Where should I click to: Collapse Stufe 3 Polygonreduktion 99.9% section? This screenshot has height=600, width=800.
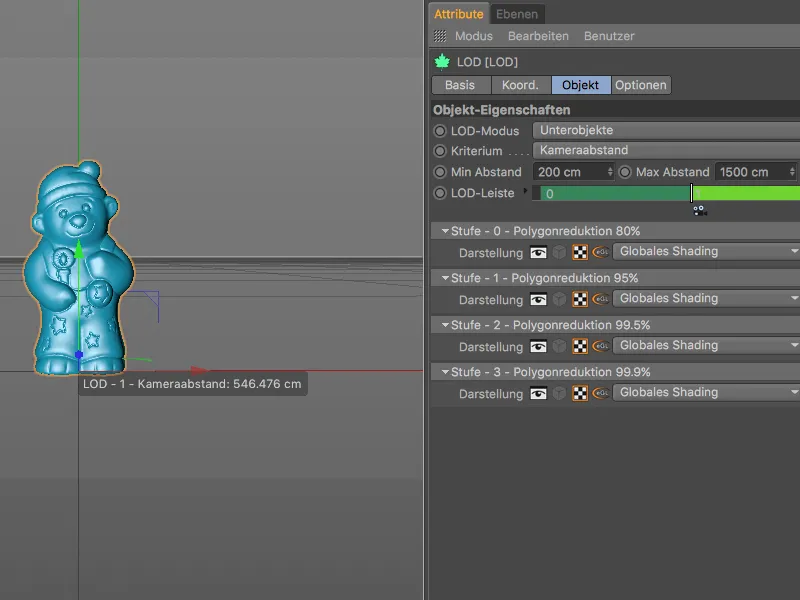coord(445,372)
